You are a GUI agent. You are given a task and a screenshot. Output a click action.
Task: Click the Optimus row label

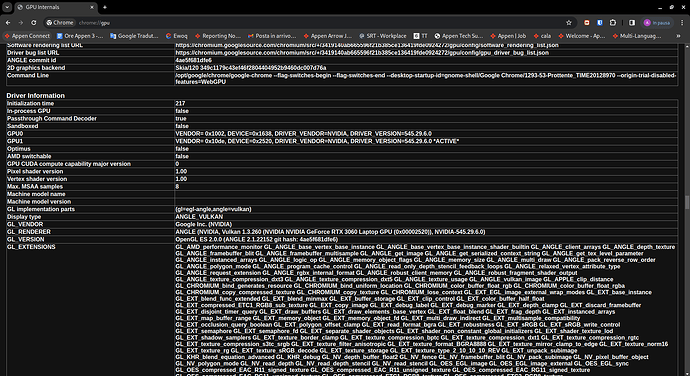coord(18,149)
